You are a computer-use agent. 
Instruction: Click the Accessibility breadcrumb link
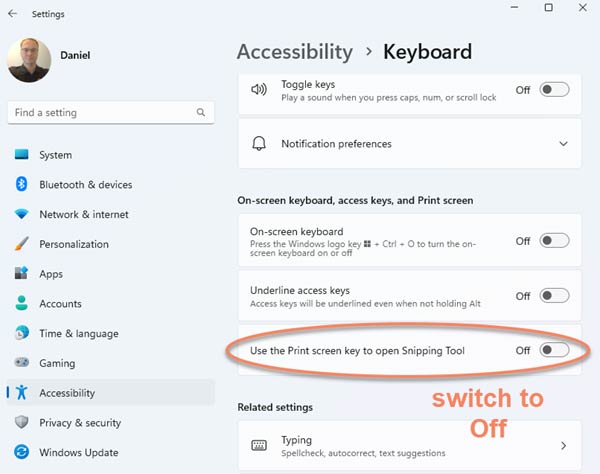[295, 52]
